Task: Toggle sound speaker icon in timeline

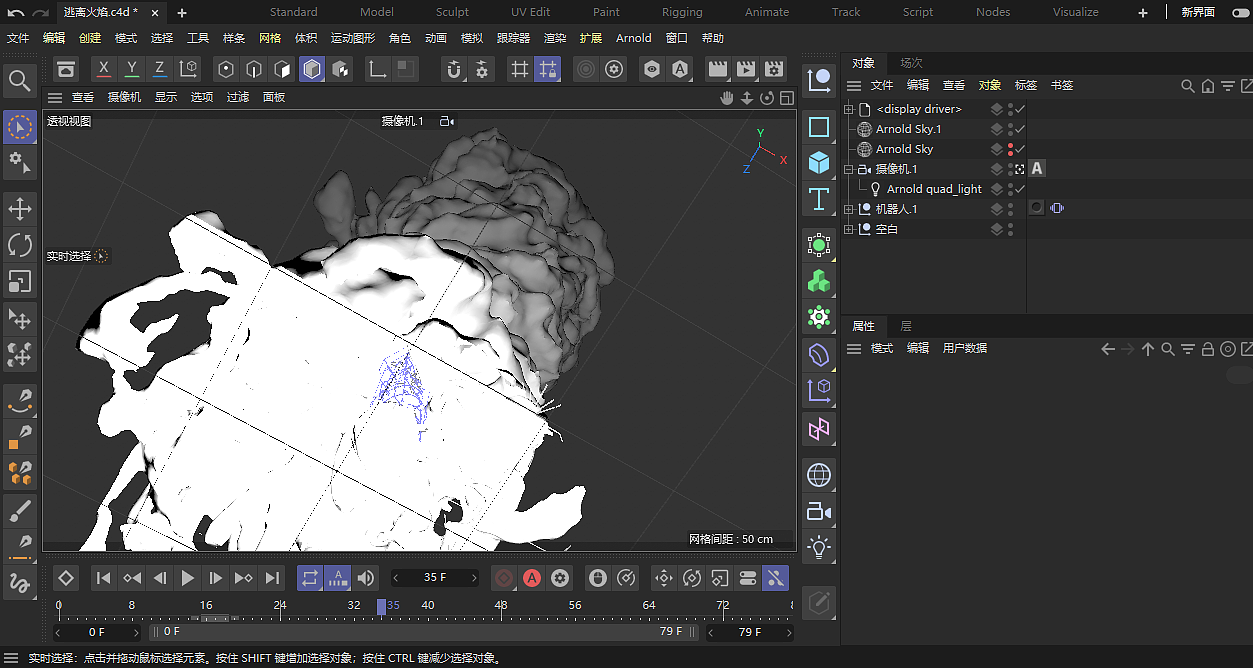Action: coord(366,578)
